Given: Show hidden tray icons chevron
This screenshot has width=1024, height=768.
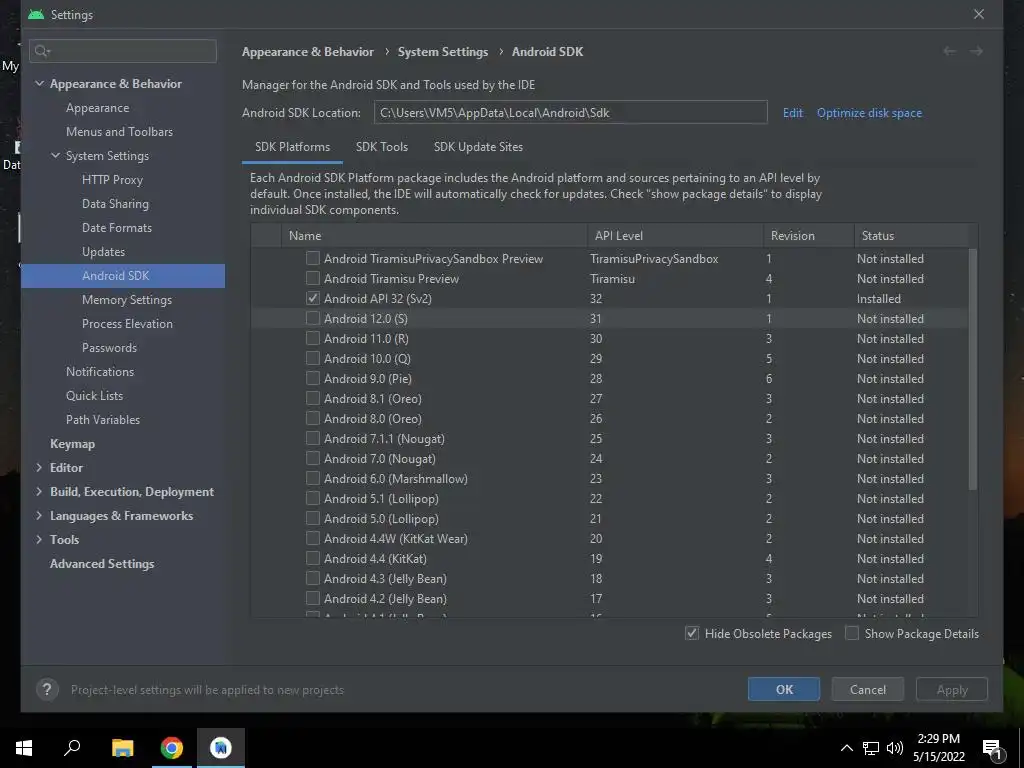Looking at the screenshot, I should pyautogui.click(x=846, y=748).
